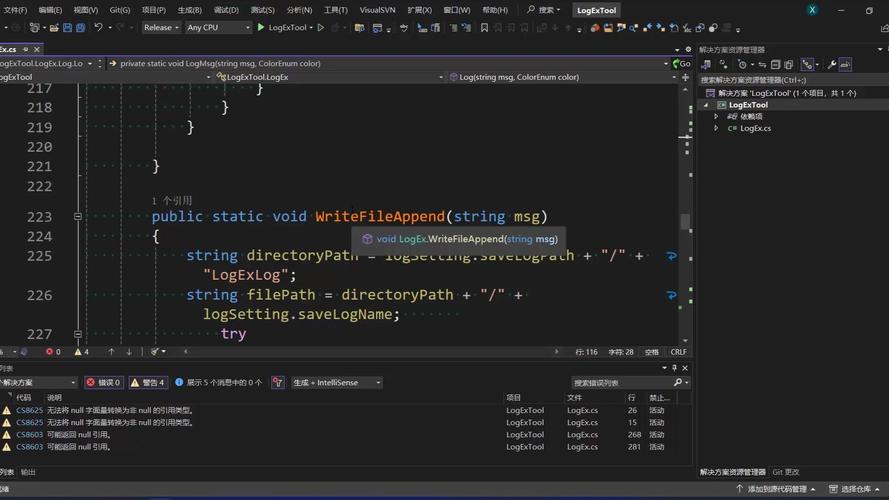Click the code cleanup broom icon

pyautogui.click(x=154, y=352)
